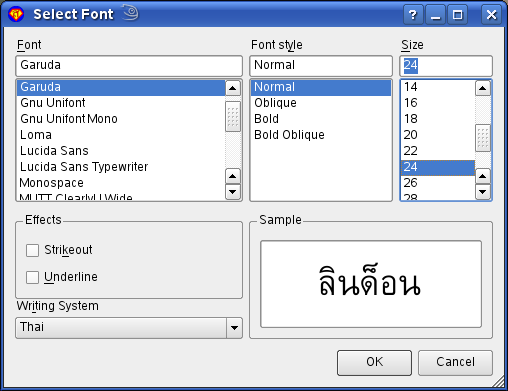The height and width of the screenshot is (391, 508).
Task: Select Lucida Sans in the font list
Action: (121, 151)
